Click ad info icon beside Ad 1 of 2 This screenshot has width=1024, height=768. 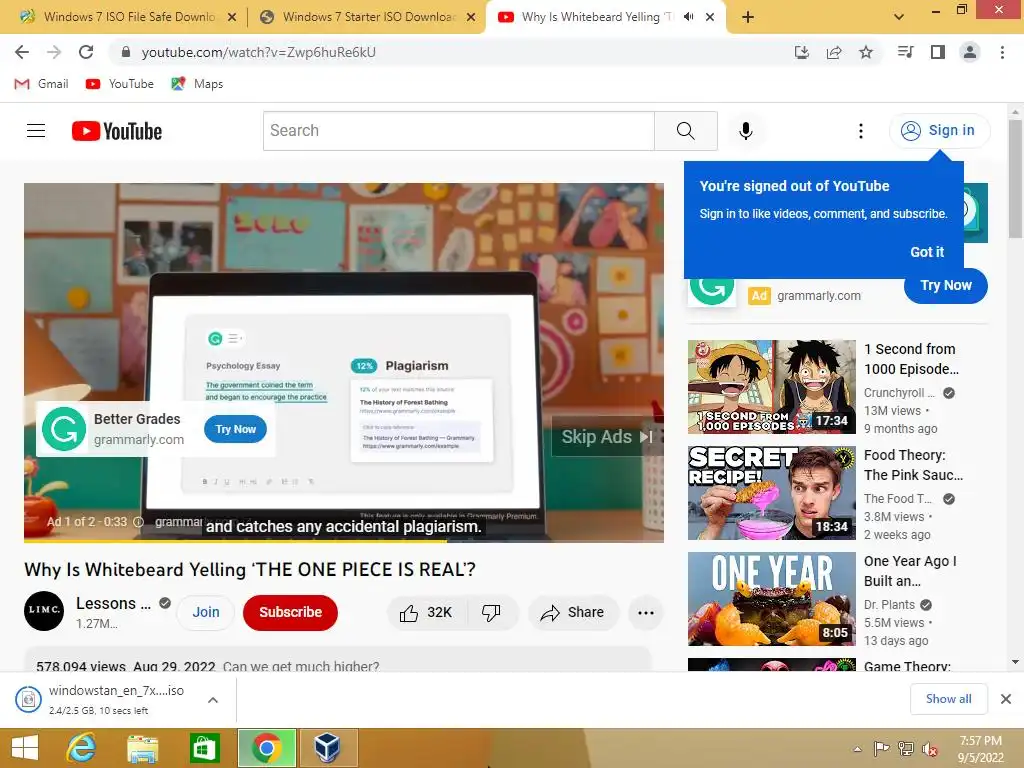tap(138, 522)
